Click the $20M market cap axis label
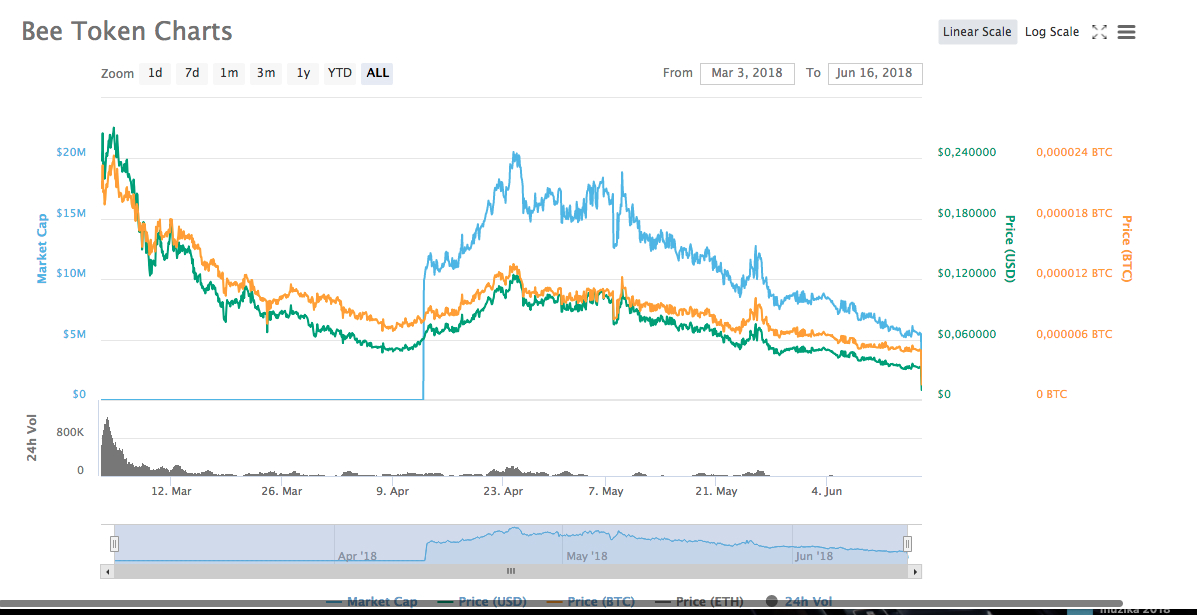 point(71,153)
